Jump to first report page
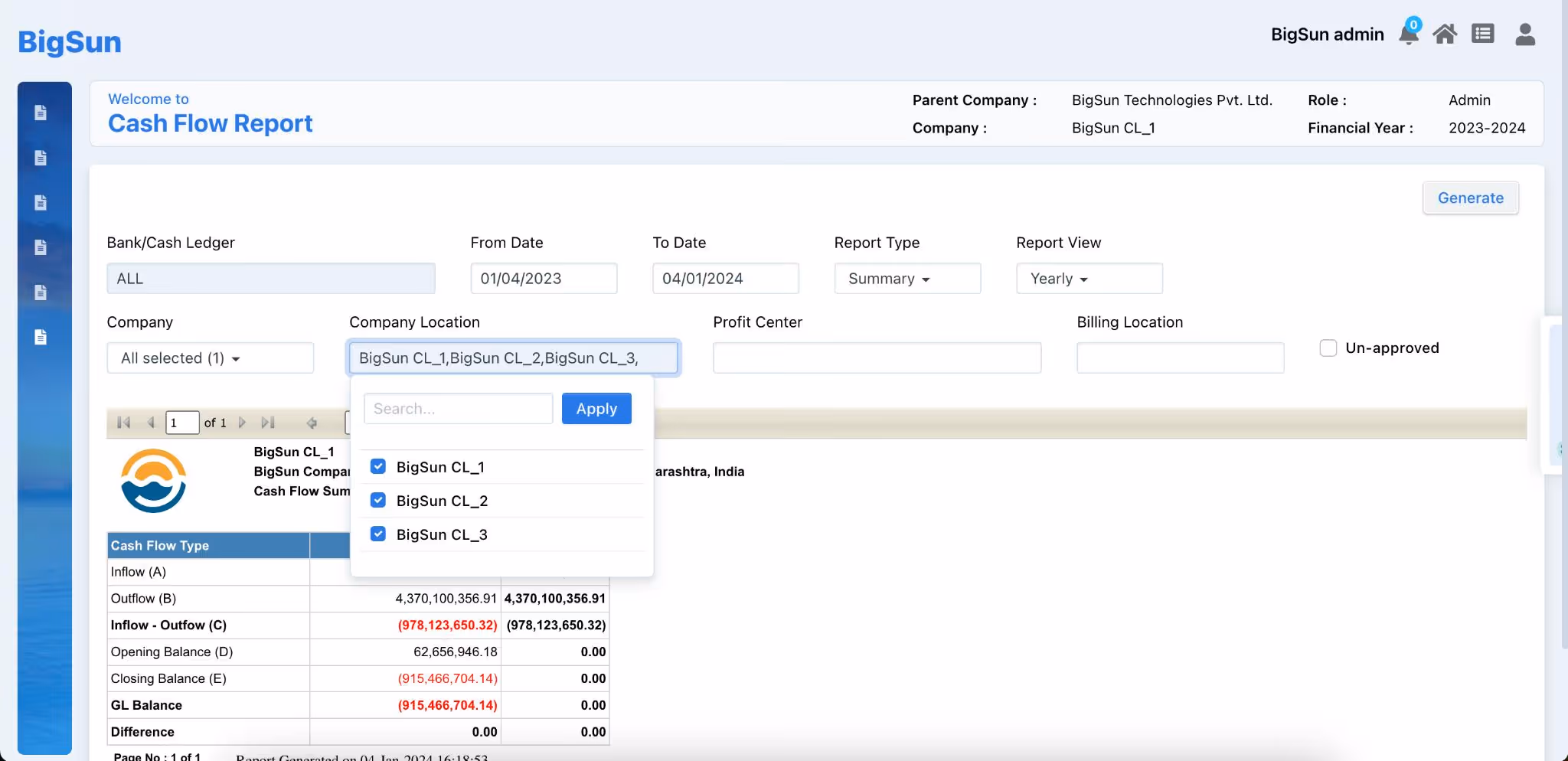The height and width of the screenshot is (761, 1568). [124, 423]
